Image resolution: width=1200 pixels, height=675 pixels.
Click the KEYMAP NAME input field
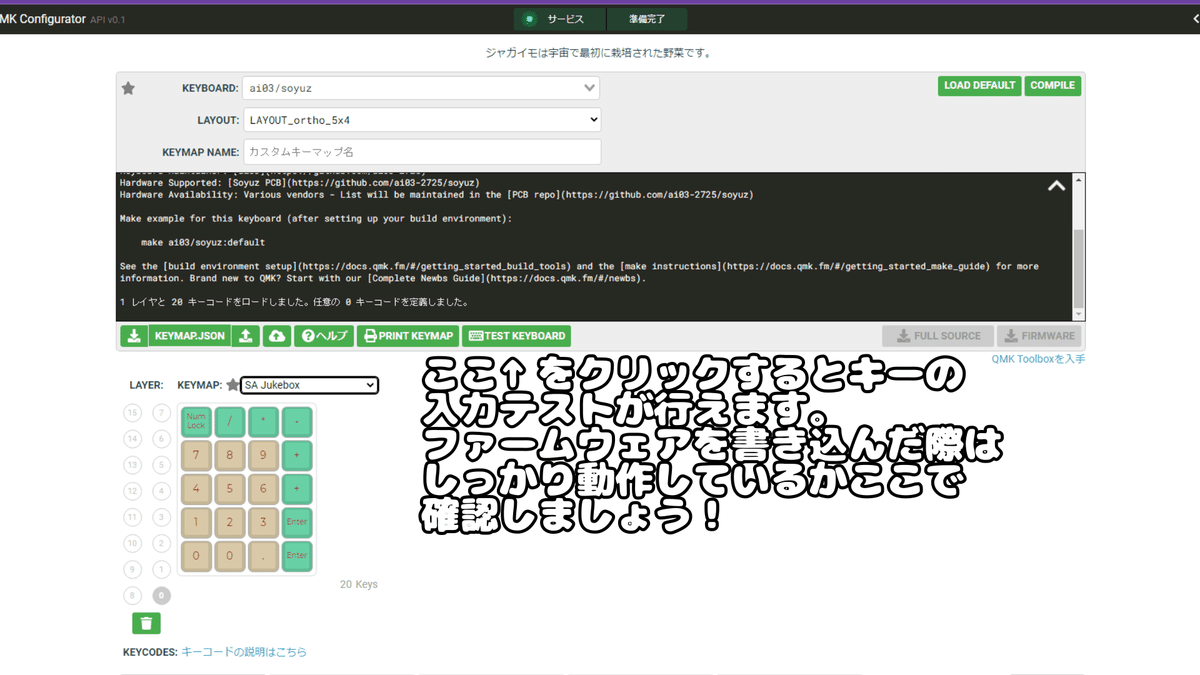click(422, 152)
